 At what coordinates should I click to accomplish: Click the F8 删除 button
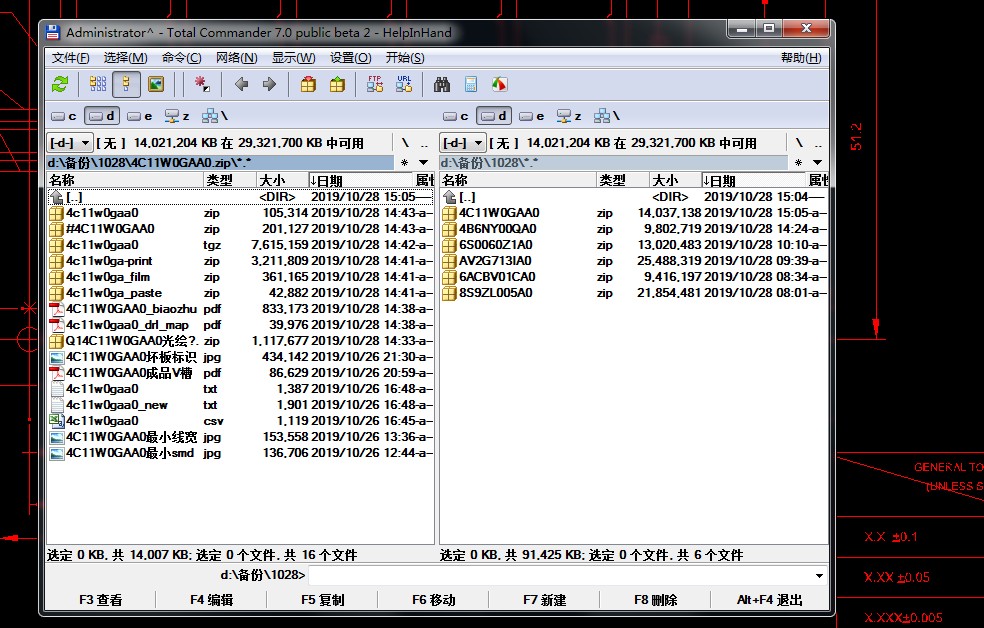(x=656, y=600)
